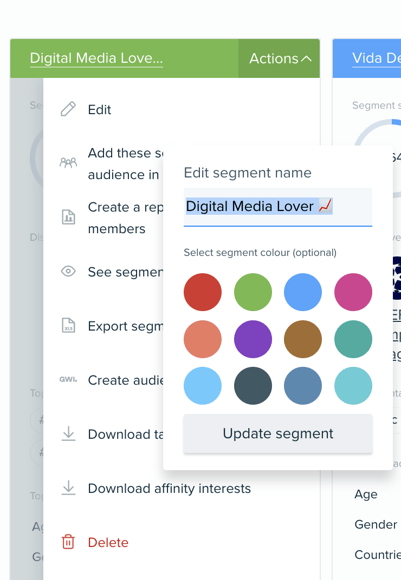Click the eye See segment icon
This screenshot has width=401, height=580.
pyautogui.click(x=68, y=271)
